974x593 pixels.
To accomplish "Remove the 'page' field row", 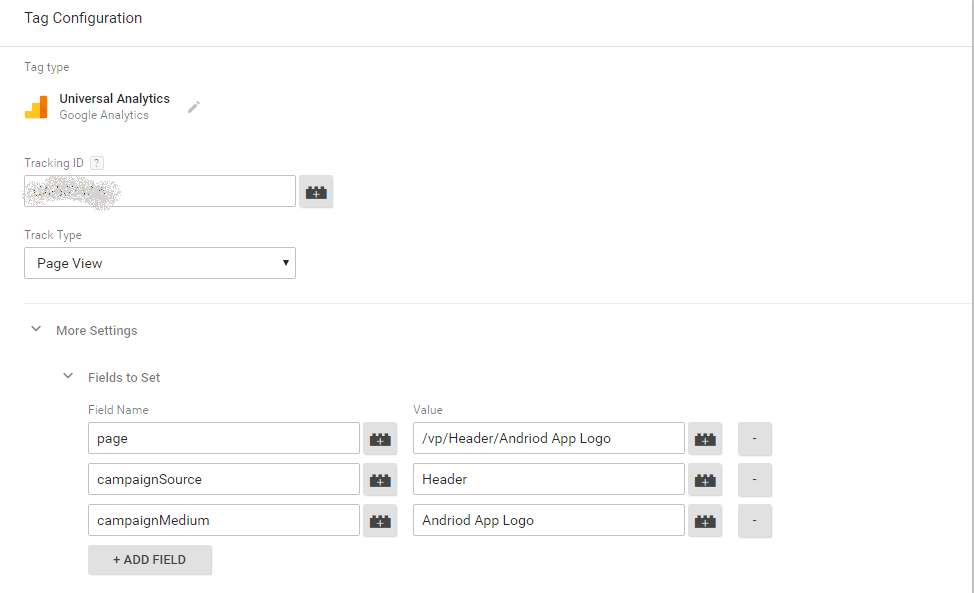I will coord(755,439).
